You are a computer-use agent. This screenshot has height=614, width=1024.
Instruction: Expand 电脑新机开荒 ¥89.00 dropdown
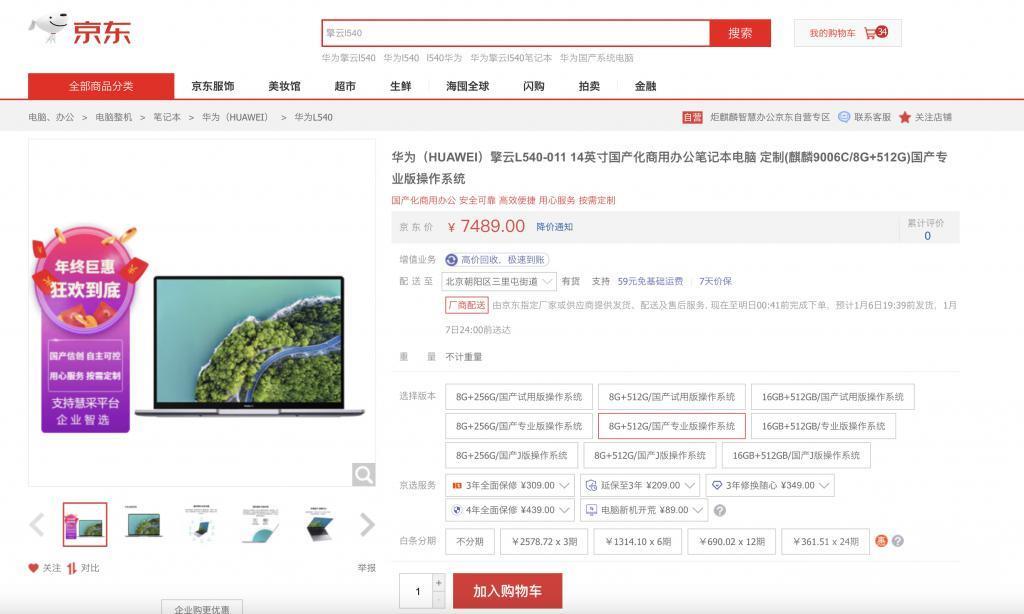point(644,510)
